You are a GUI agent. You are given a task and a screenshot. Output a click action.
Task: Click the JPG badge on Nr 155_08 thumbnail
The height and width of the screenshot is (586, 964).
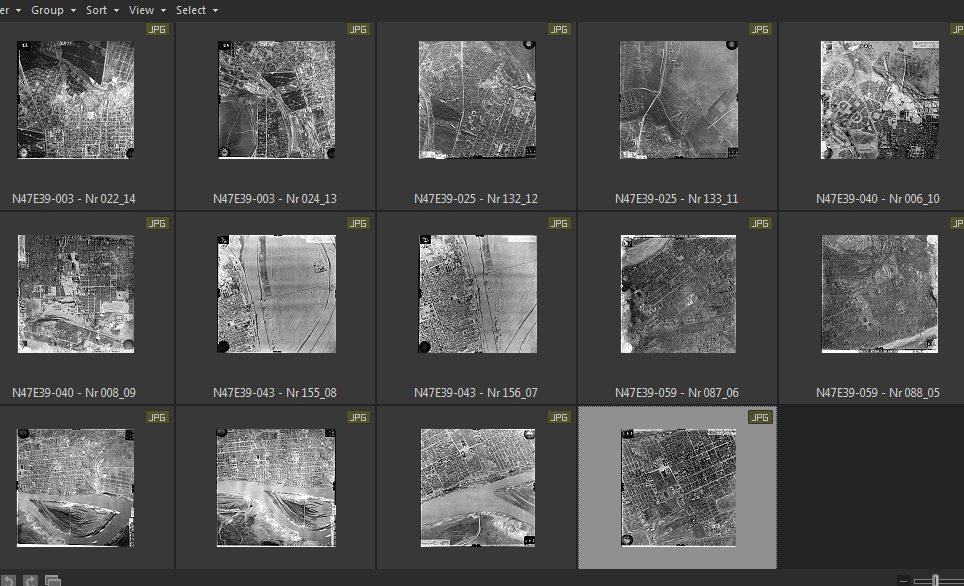click(x=359, y=223)
